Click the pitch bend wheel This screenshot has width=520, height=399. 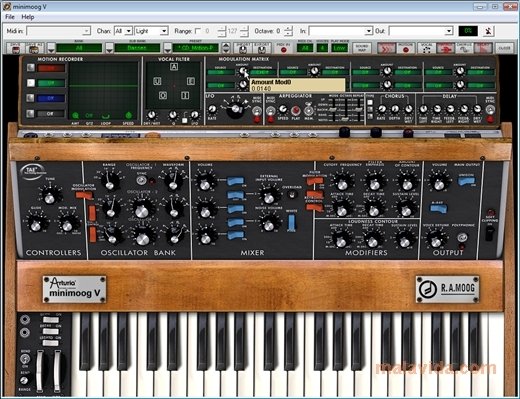(x=40, y=371)
